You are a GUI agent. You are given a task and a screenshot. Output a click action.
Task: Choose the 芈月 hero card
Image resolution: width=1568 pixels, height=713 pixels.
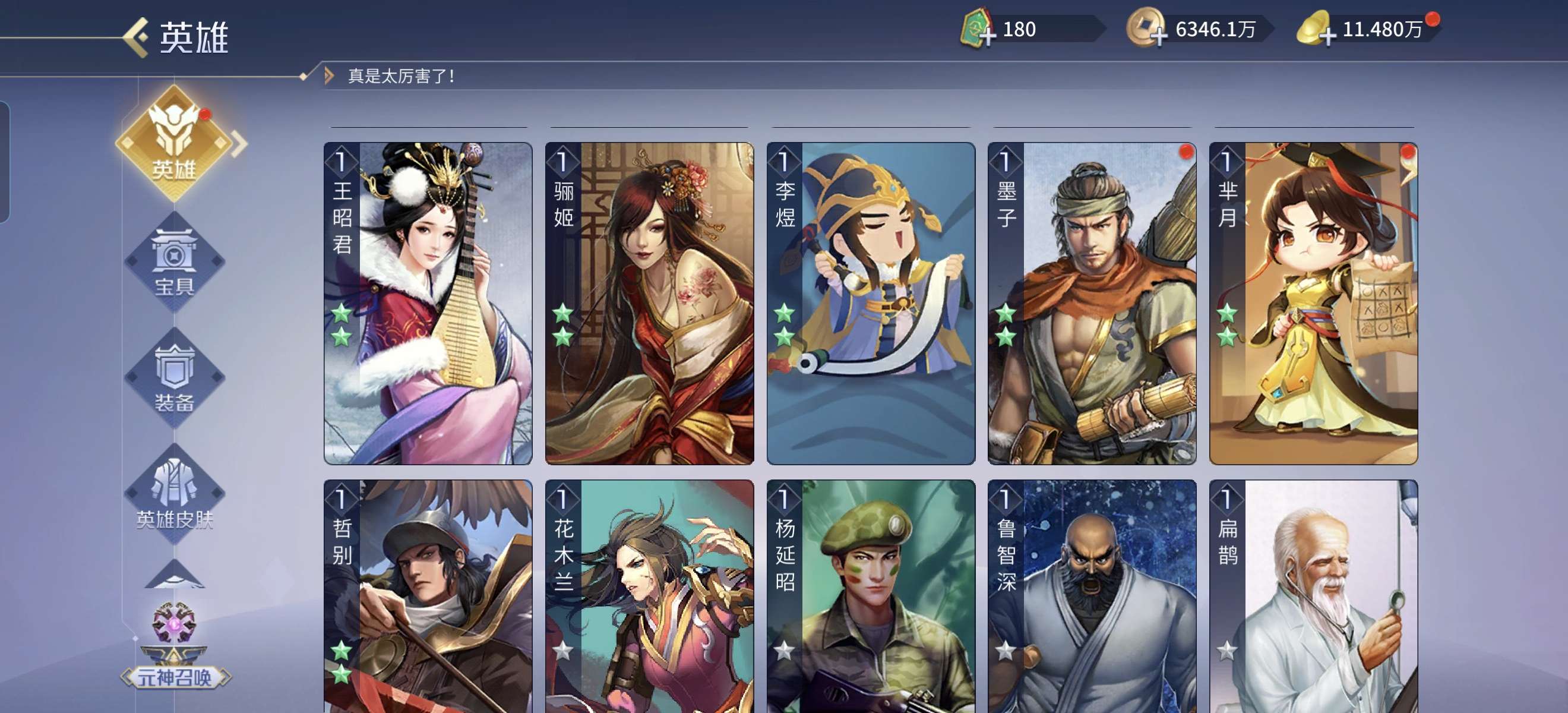1314,304
